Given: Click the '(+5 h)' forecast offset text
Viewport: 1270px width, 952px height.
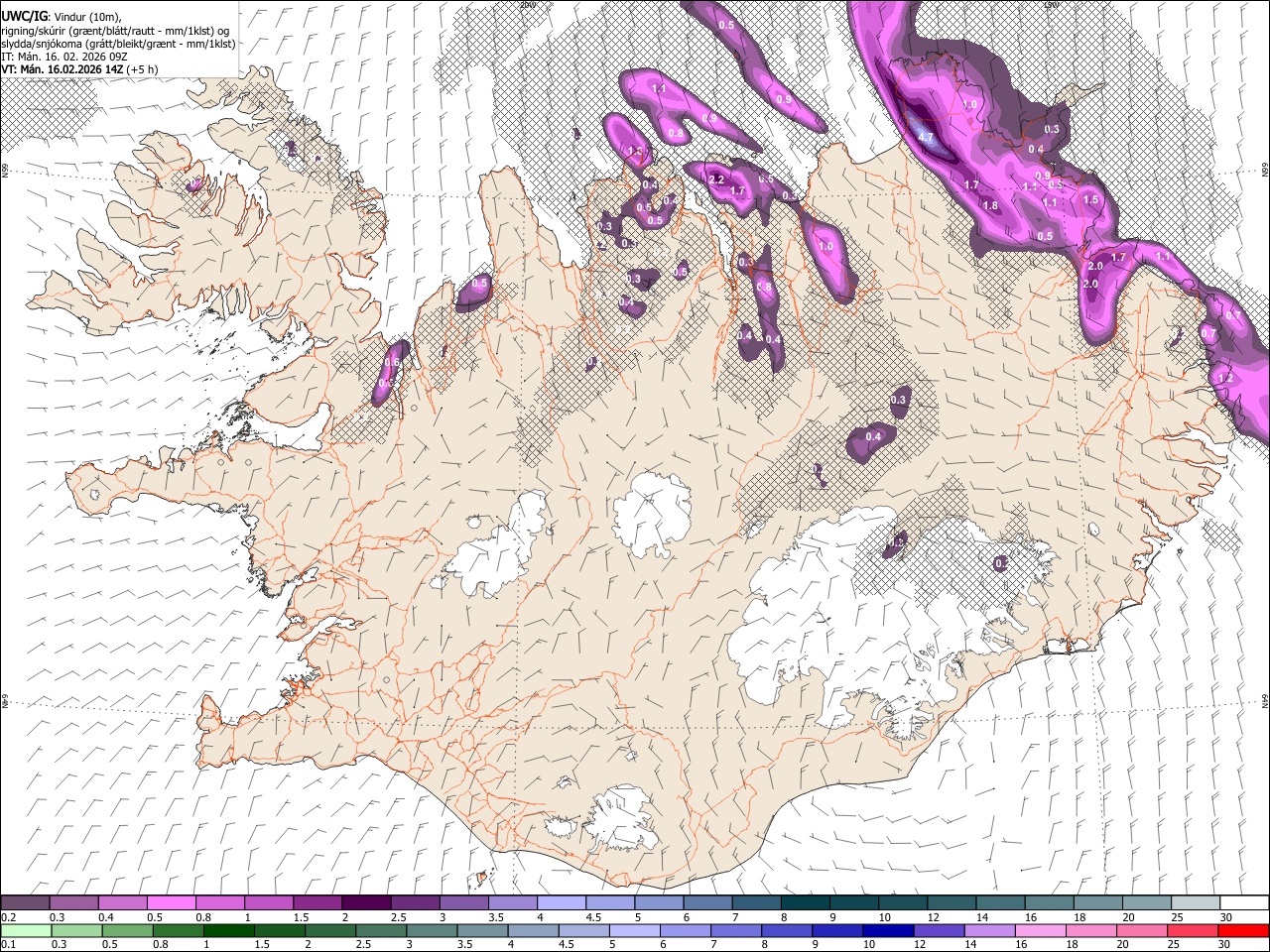Looking at the screenshot, I should click(x=142, y=69).
